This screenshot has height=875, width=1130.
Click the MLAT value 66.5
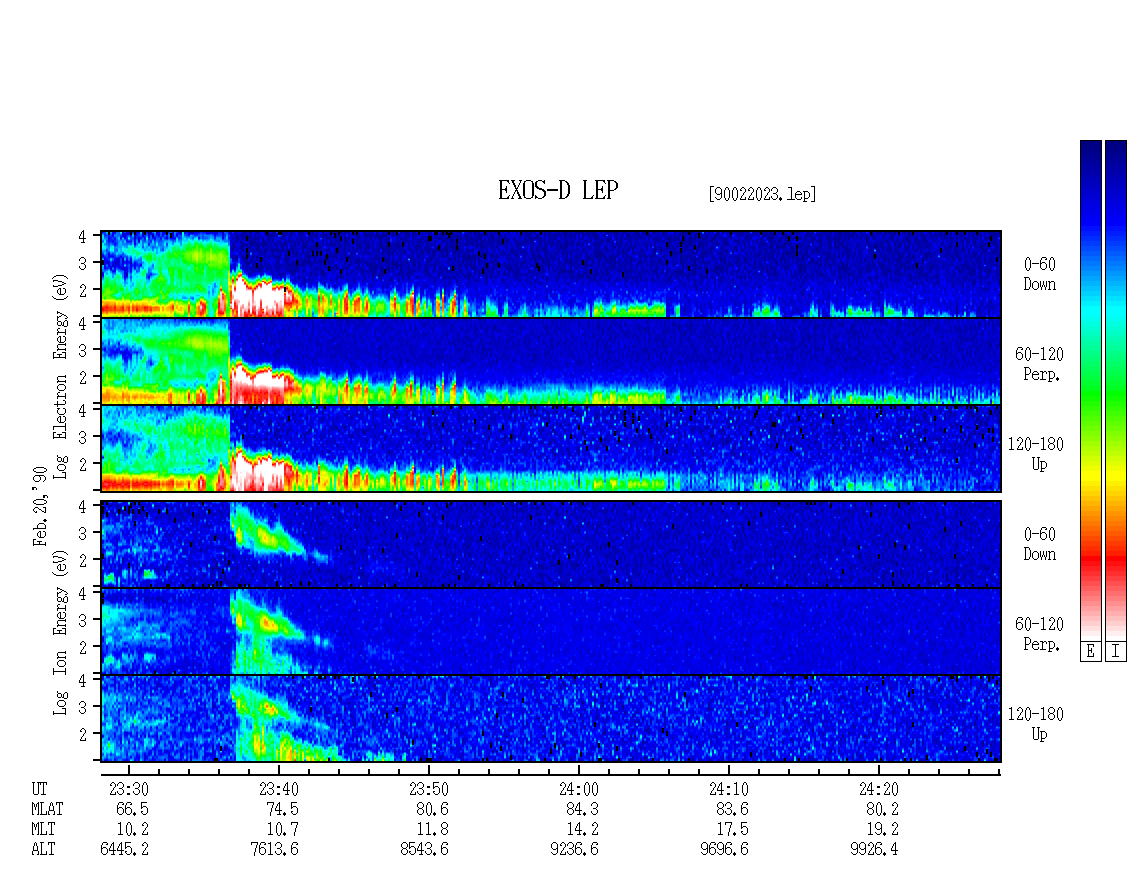tap(132, 809)
